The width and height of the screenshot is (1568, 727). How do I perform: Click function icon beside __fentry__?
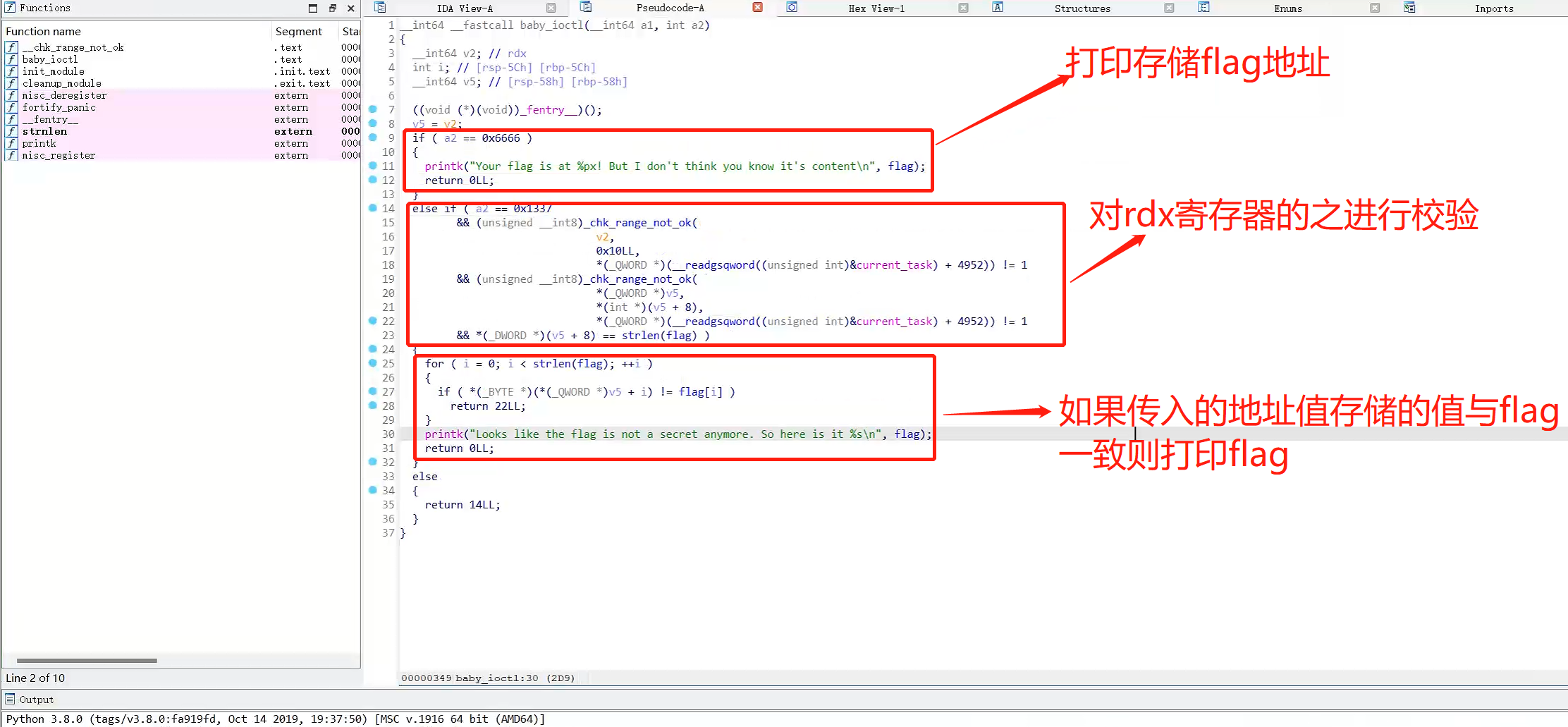pos(11,119)
